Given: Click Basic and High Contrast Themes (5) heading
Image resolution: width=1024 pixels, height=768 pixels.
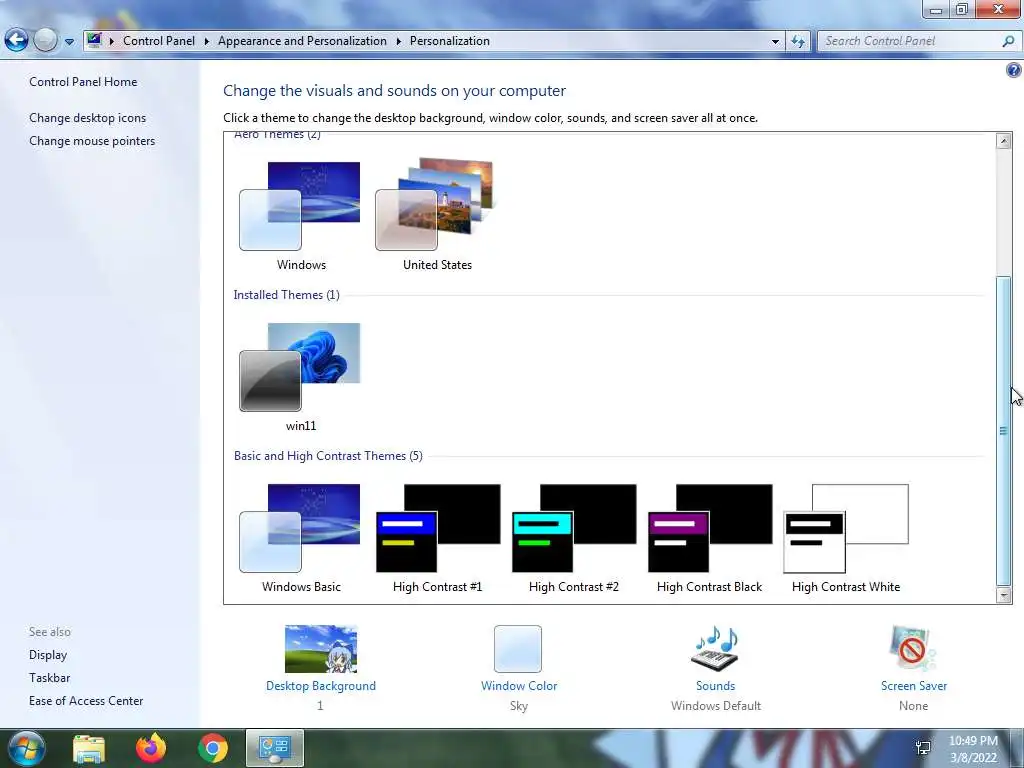Looking at the screenshot, I should pyautogui.click(x=328, y=456).
